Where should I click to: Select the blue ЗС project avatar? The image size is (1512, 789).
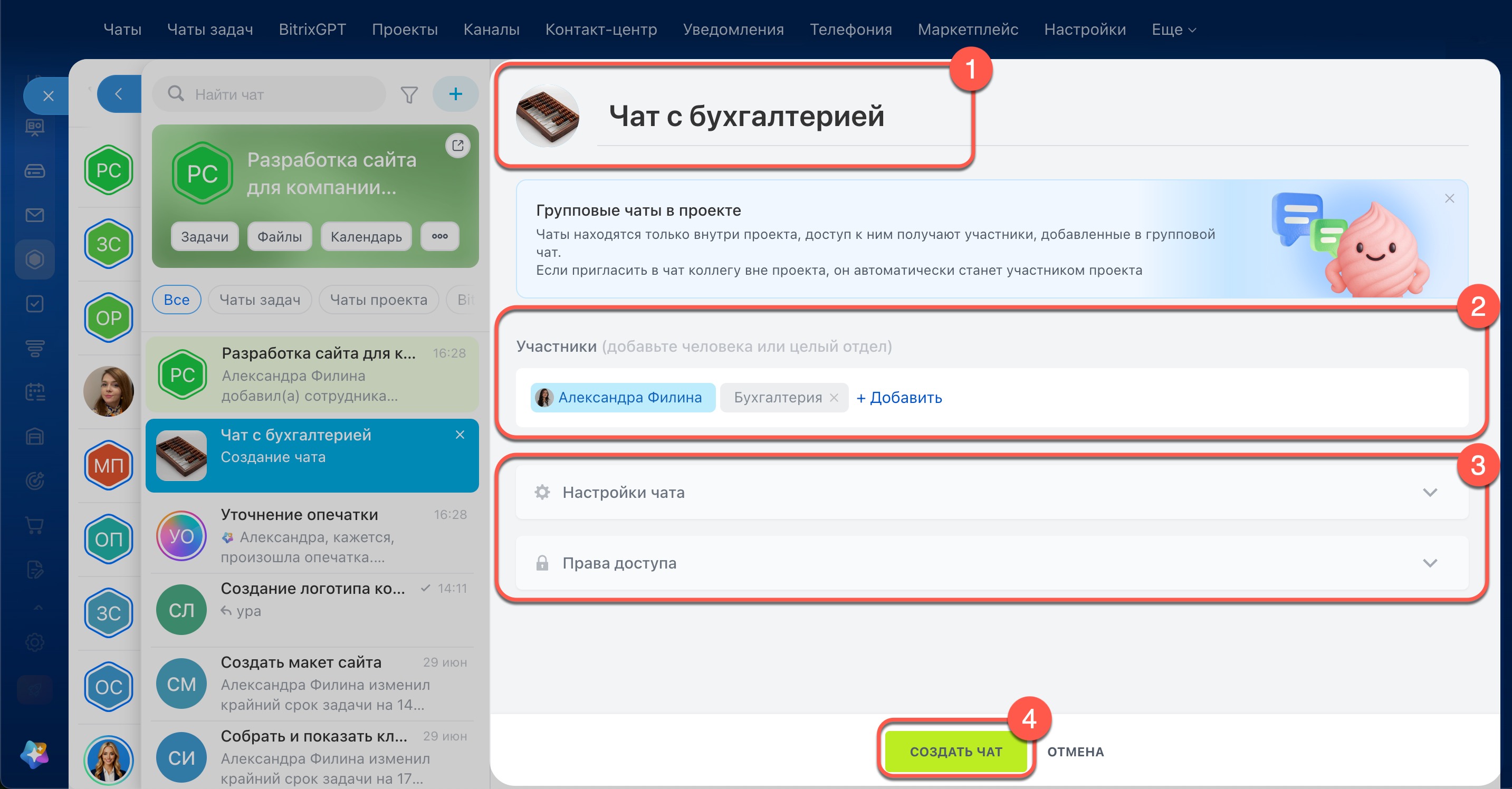pyautogui.click(x=109, y=613)
